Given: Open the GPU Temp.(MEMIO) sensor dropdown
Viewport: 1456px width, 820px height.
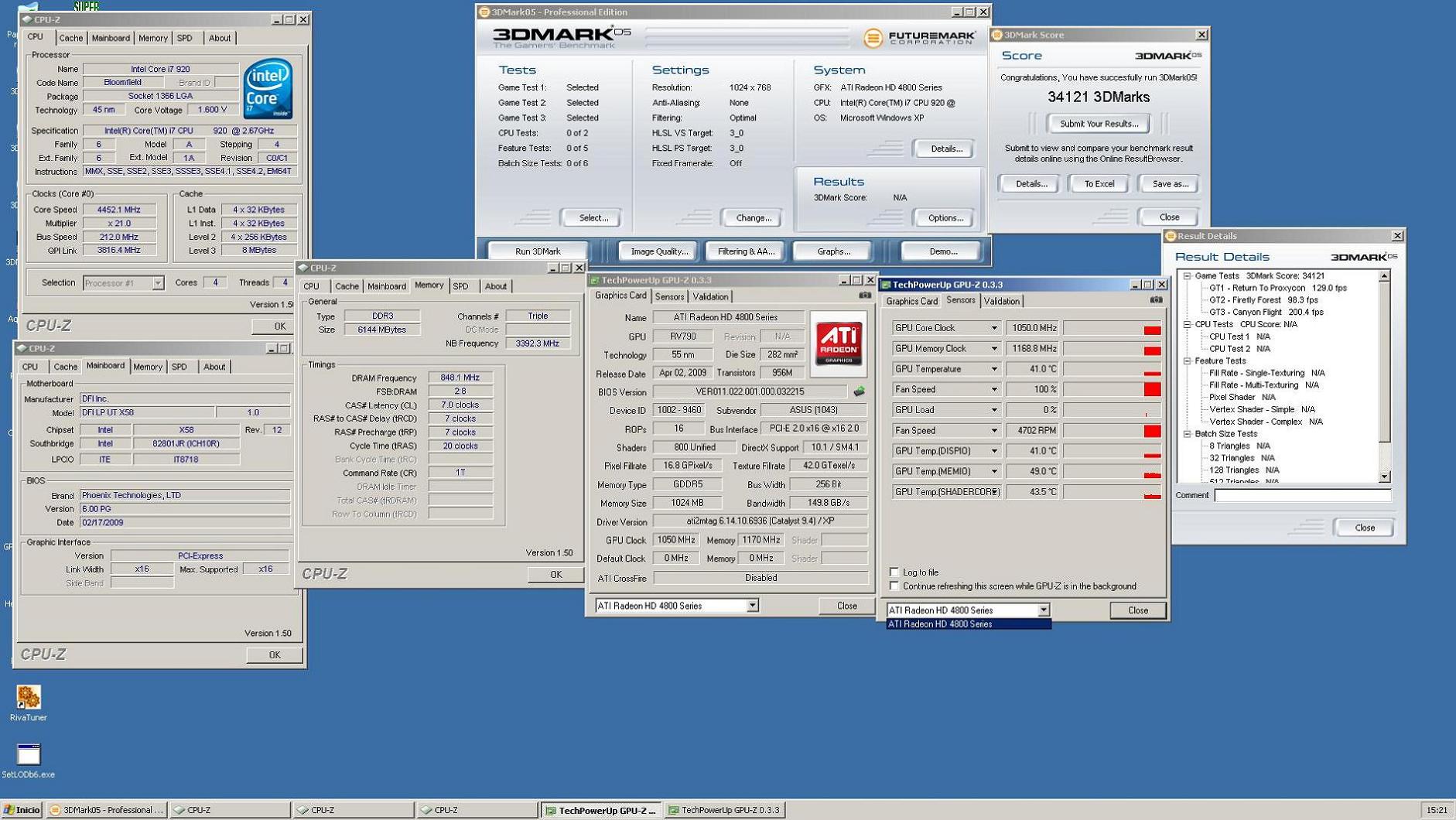Looking at the screenshot, I should tap(994, 471).
